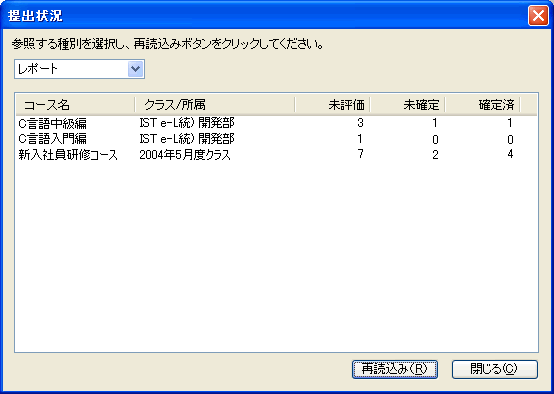The width and height of the screenshot is (554, 394).
Task: Click the 閉じる(C) button
Action: coord(495,369)
